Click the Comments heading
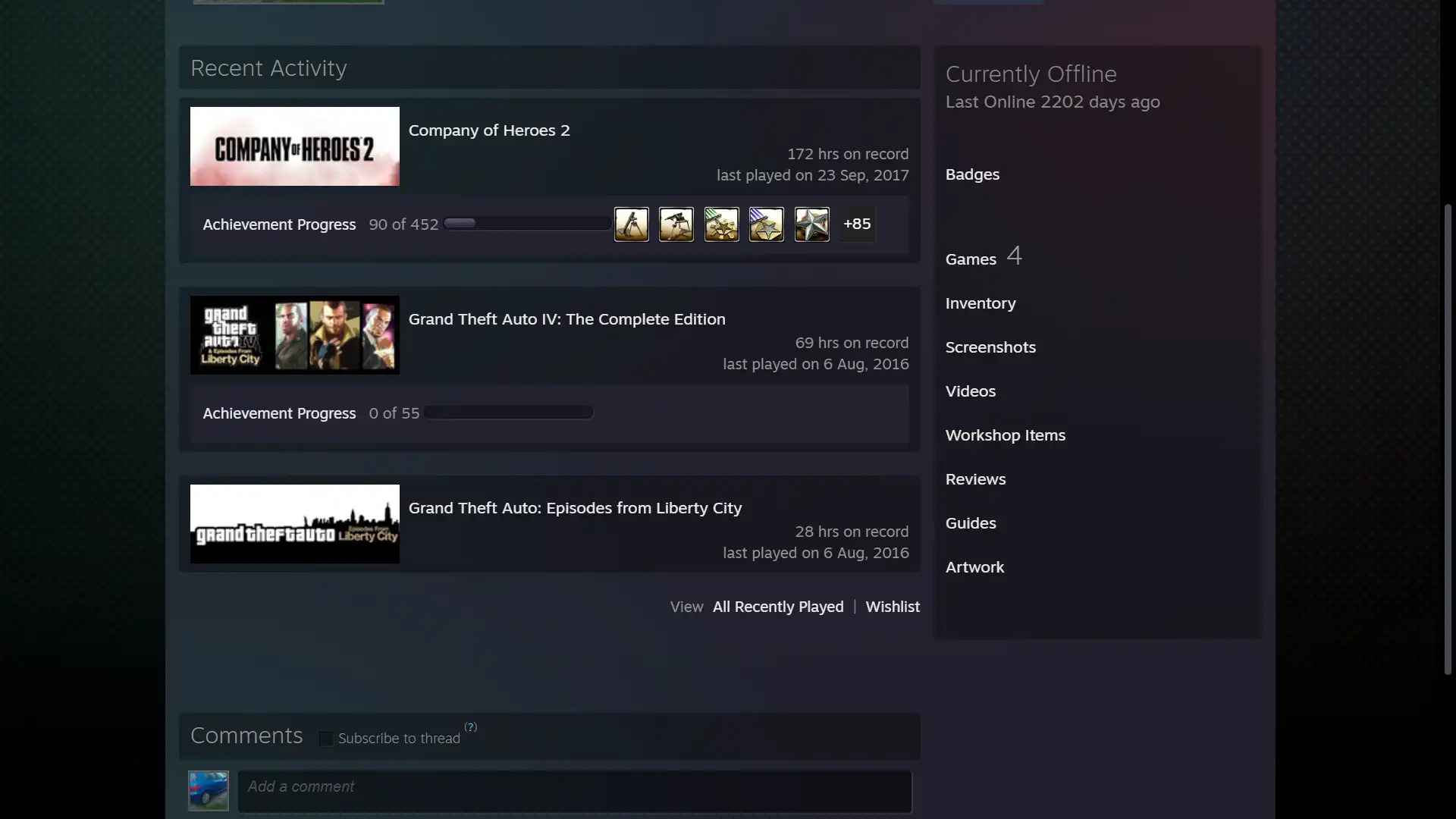Image resolution: width=1456 pixels, height=819 pixels. [246, 736]
